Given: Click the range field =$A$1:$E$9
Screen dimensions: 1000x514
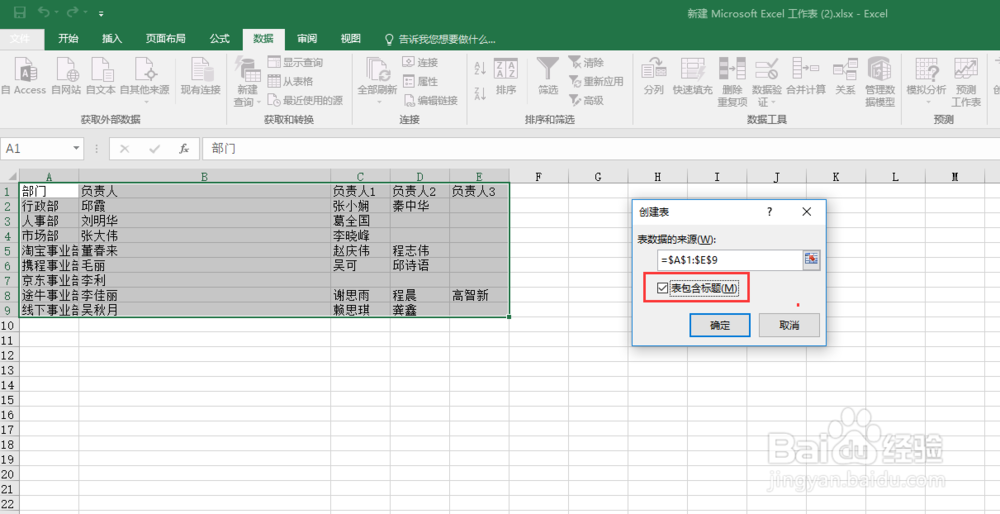Looking at the screenshot, I should [730, 260].
